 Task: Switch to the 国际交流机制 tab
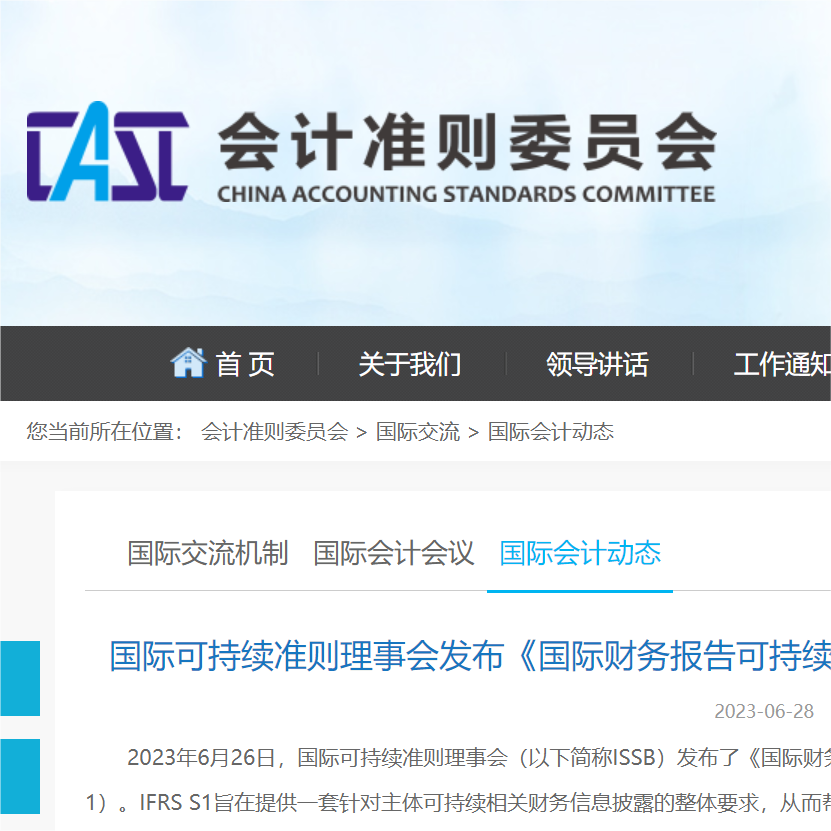point(207,553)
